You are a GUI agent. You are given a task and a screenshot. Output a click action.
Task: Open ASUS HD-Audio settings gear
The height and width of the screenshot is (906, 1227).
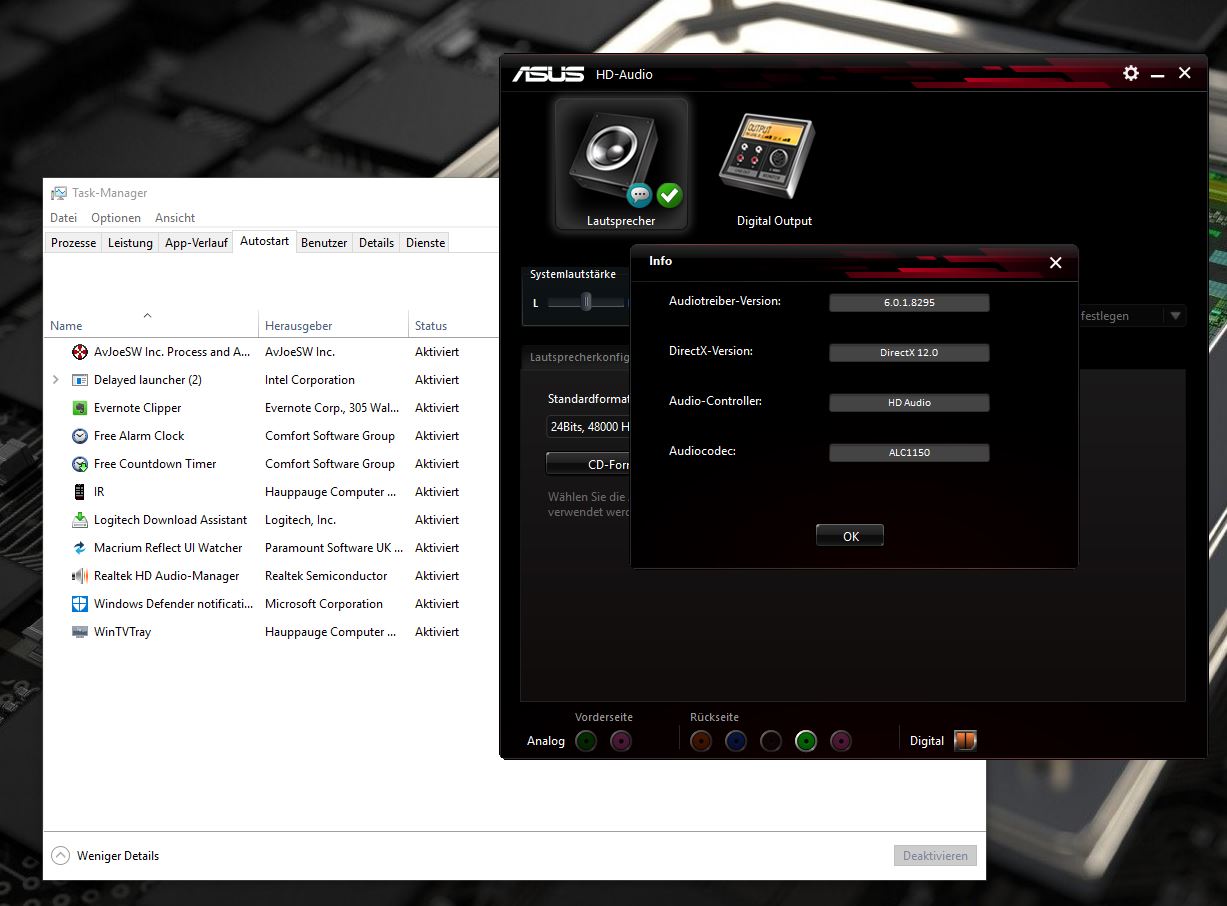pos(1131,73)
